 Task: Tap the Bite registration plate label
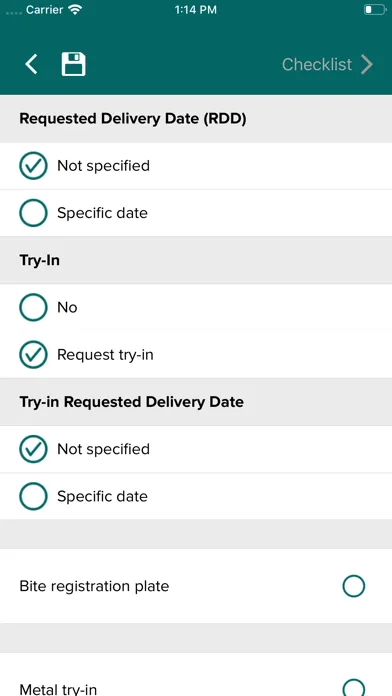94,586
